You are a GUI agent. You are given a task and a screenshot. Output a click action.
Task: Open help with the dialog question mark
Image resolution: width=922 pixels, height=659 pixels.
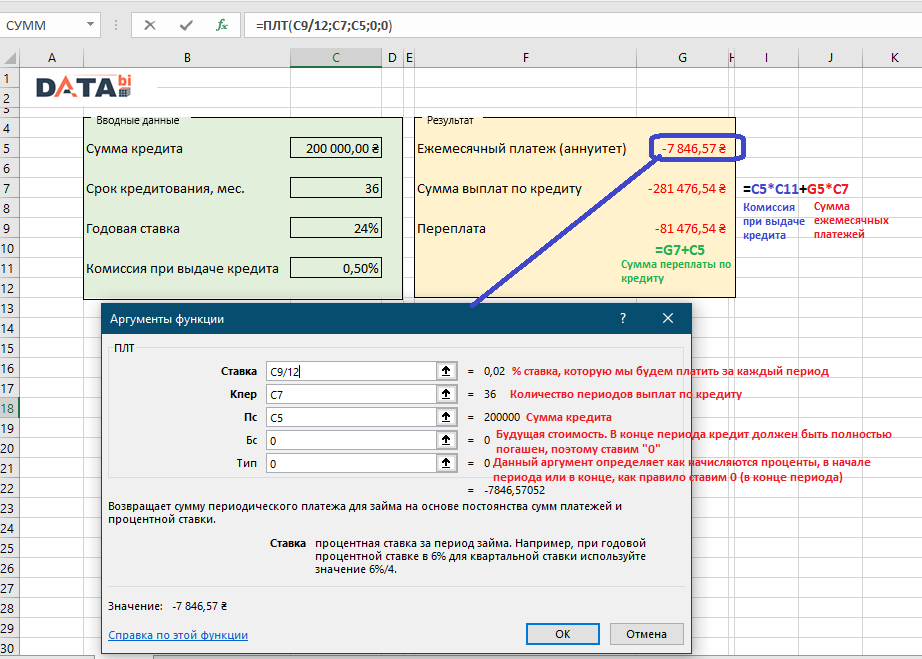(x=623, y=319)
